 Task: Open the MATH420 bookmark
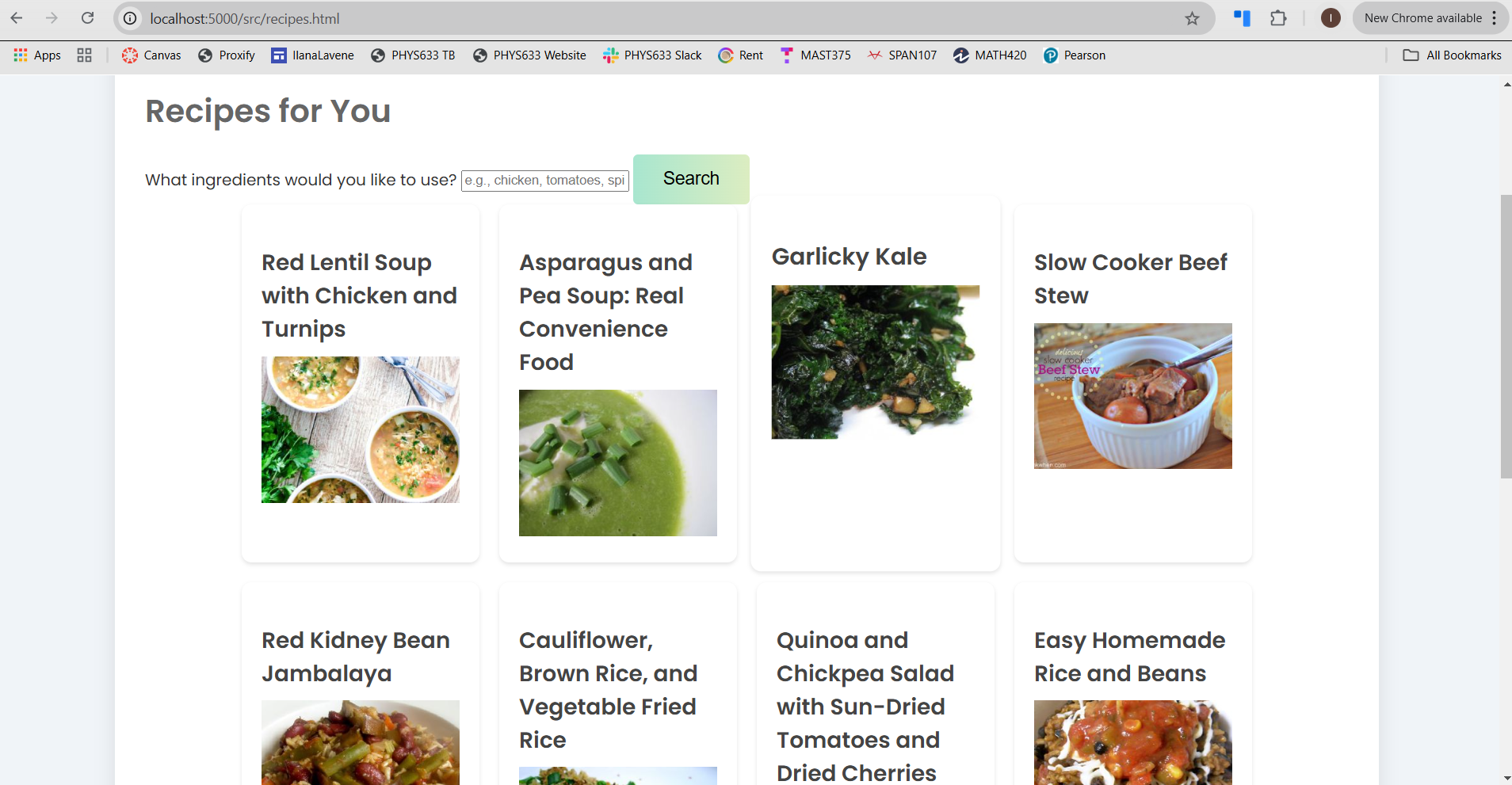pyautogui.click(x=990, y=55)
